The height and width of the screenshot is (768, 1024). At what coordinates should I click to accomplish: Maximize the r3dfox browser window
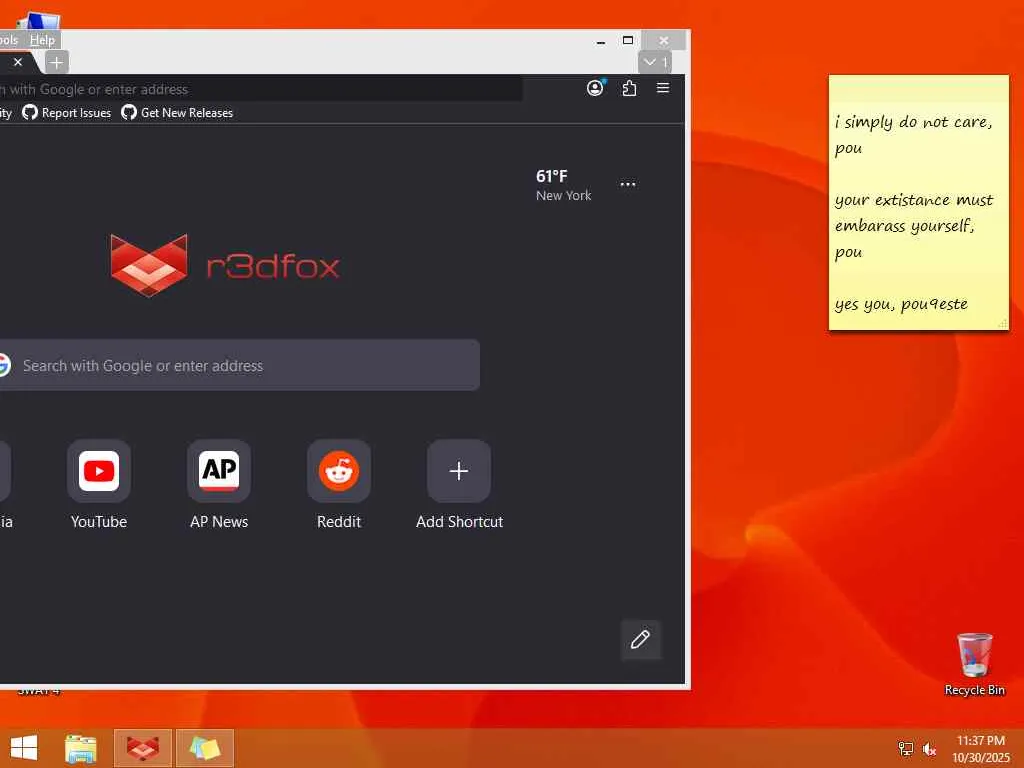(x=628, y=40)
